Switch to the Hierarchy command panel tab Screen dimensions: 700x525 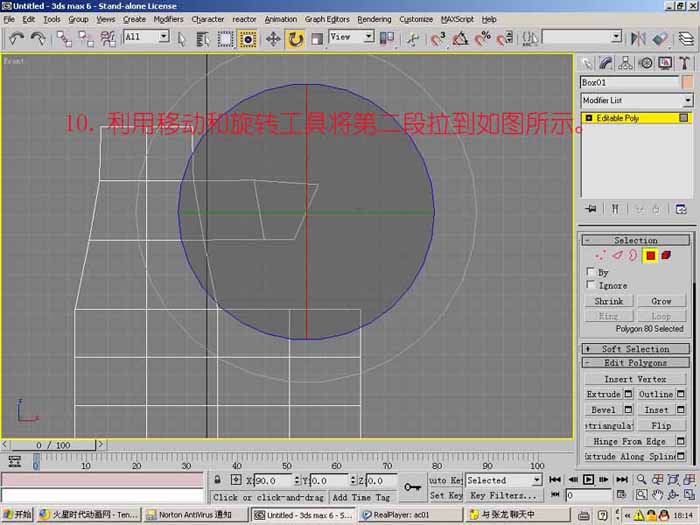point(625,63)
